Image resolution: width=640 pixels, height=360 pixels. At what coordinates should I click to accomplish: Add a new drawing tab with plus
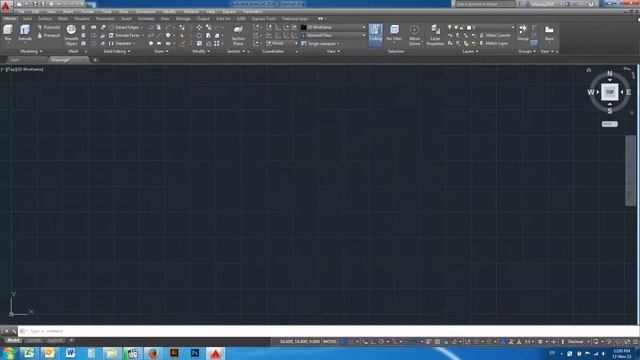[x=95, y=60]
